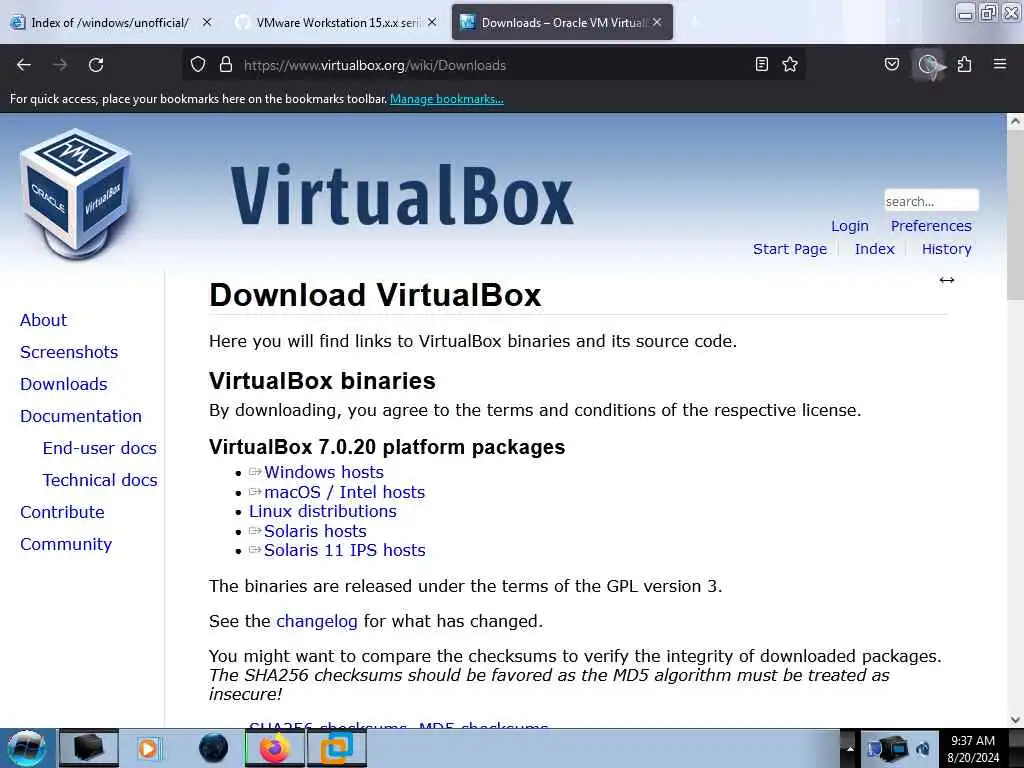Open the Manage bookmarks link

pyautogui.click(x=447, y=99)
